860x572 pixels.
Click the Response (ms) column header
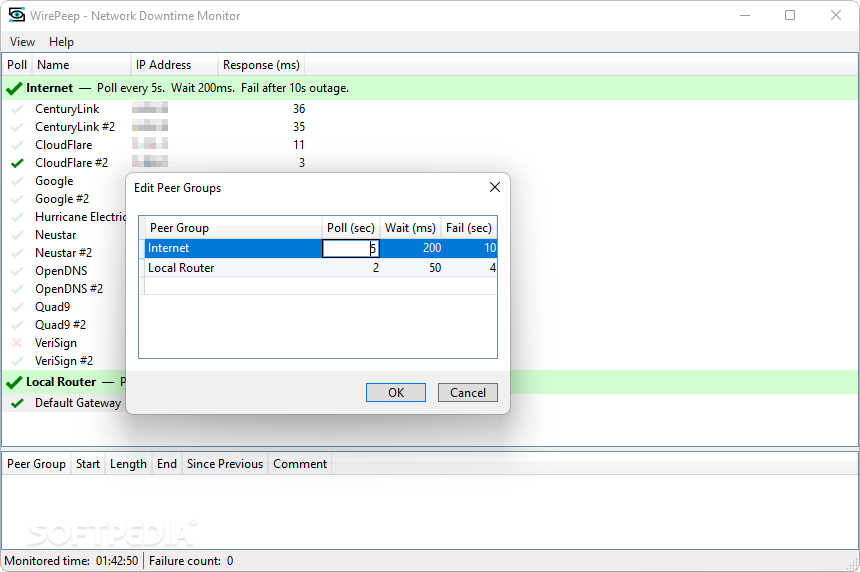(x=261, y=65)
